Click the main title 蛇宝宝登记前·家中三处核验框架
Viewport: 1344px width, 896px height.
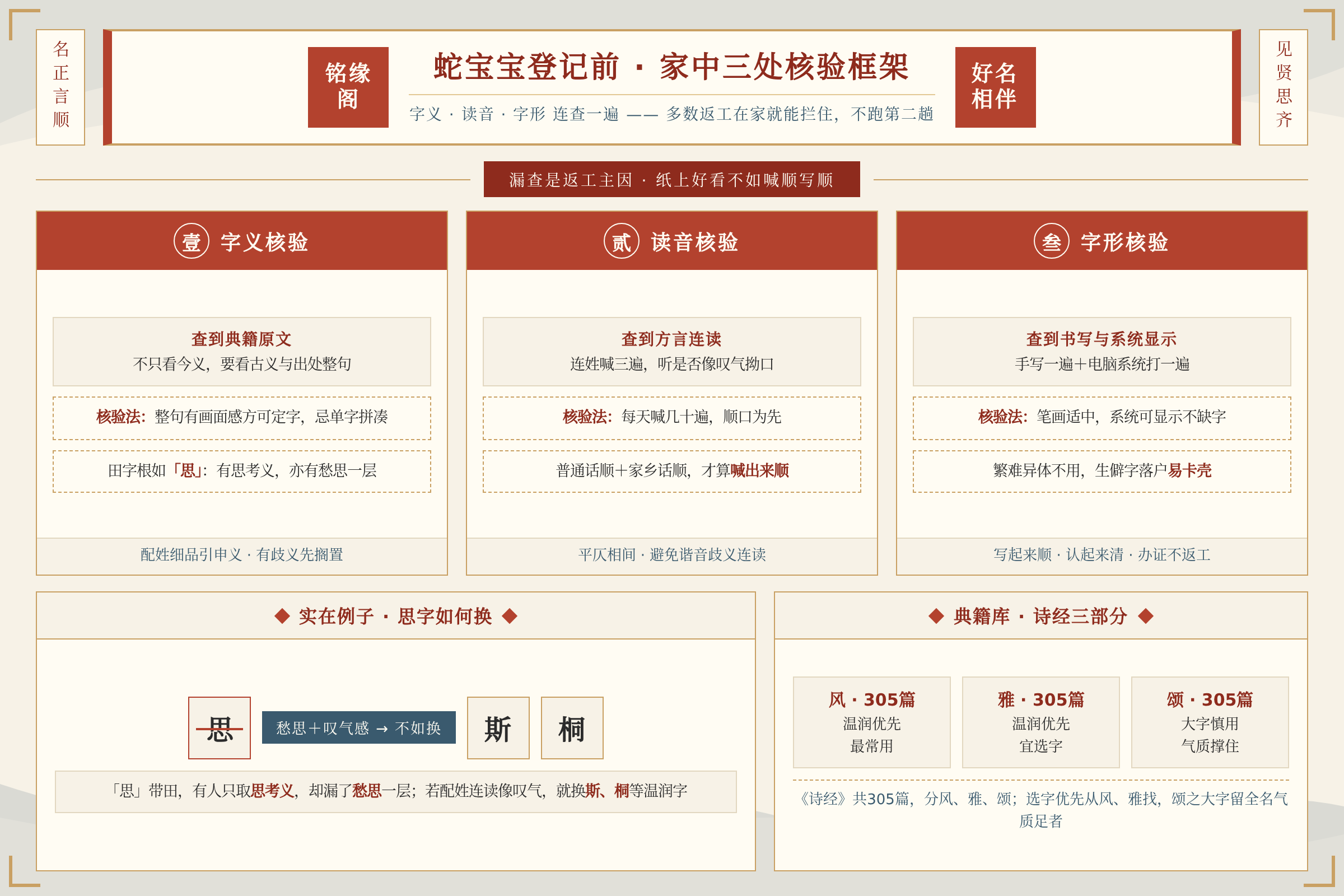point(671,67)
